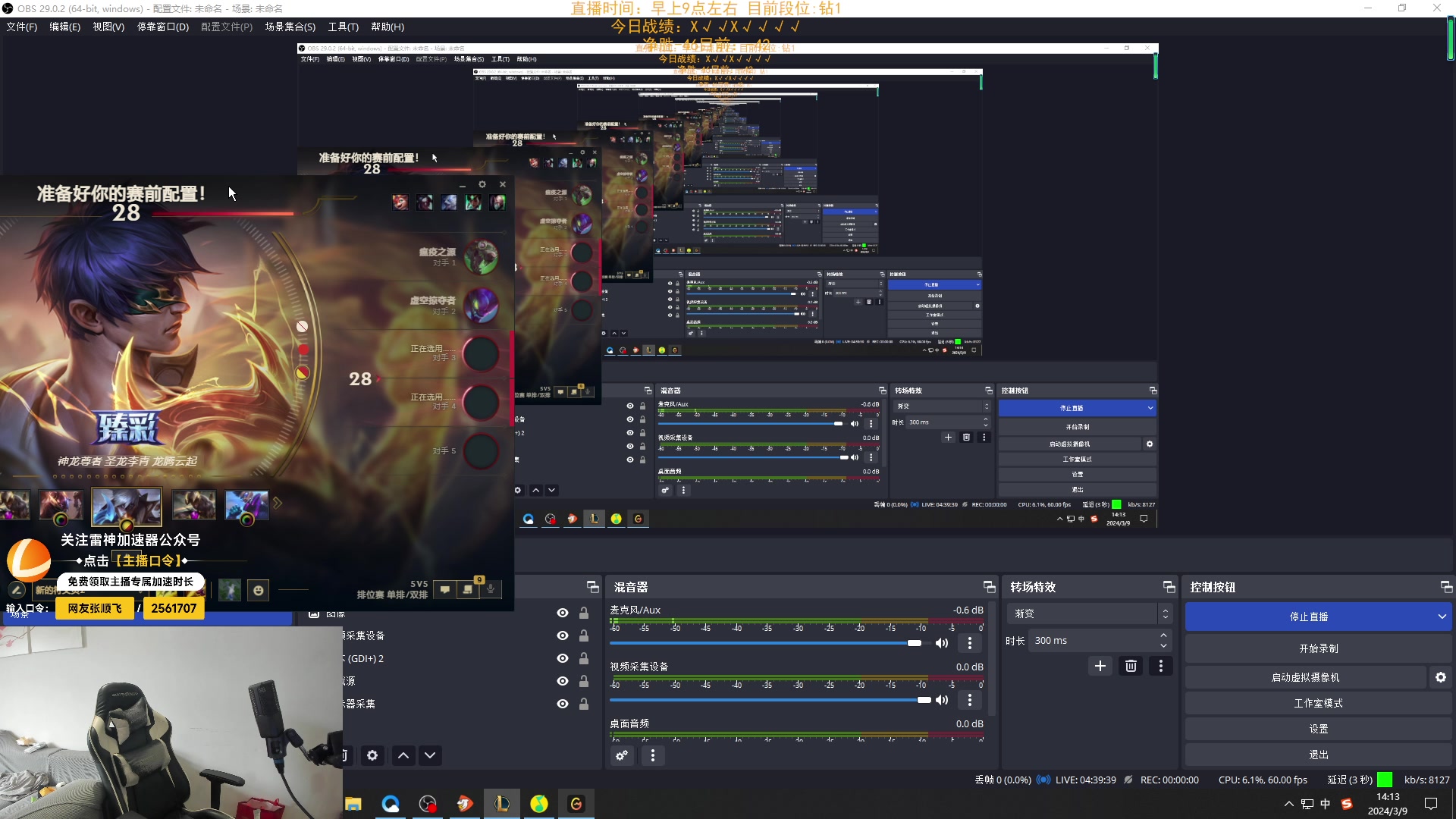The width and height of the screenshot is (1456, 819).
Task: Open the 编辑(E) menu
Action: (x=64, y=27)
